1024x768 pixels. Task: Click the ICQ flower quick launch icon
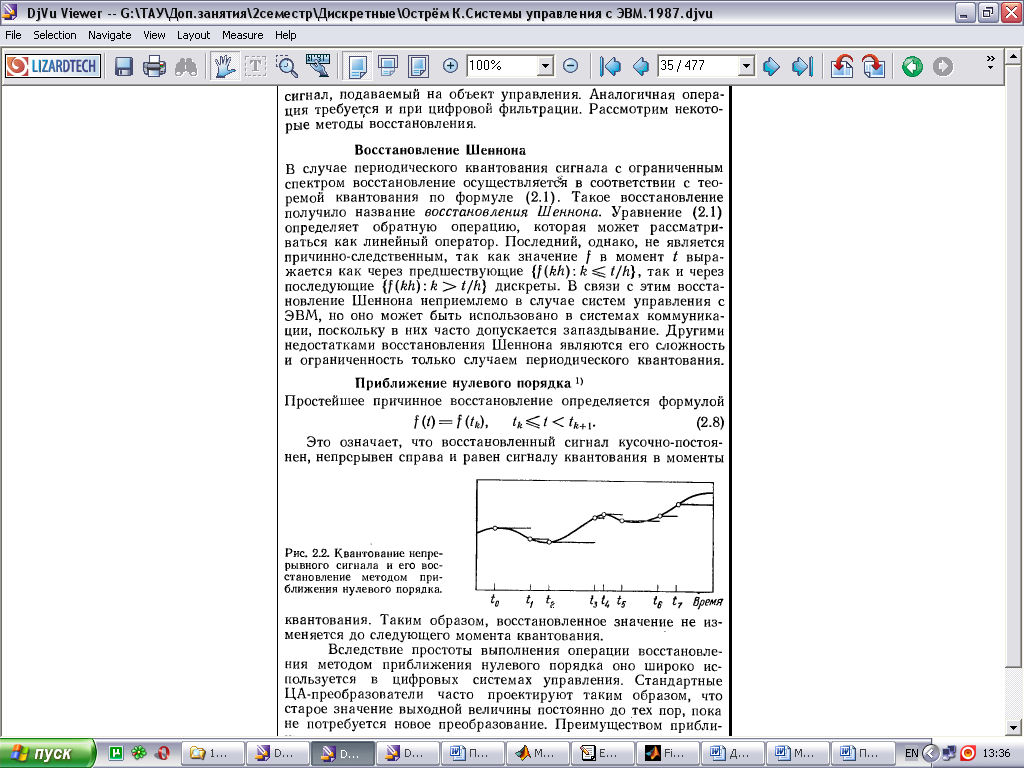(139, 753)
